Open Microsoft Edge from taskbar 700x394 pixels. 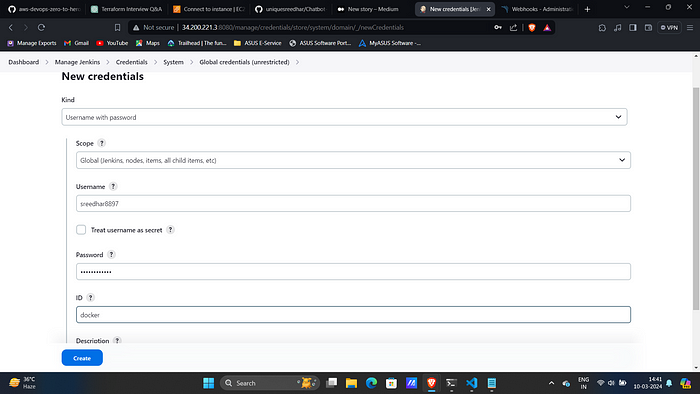click(371, 383)
